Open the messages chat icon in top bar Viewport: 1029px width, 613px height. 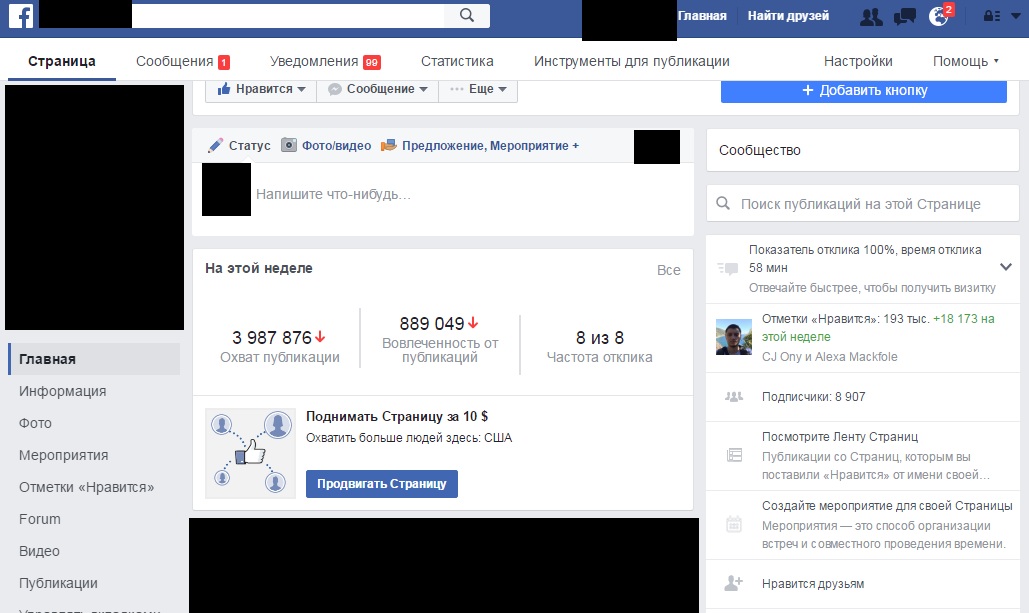905,16
